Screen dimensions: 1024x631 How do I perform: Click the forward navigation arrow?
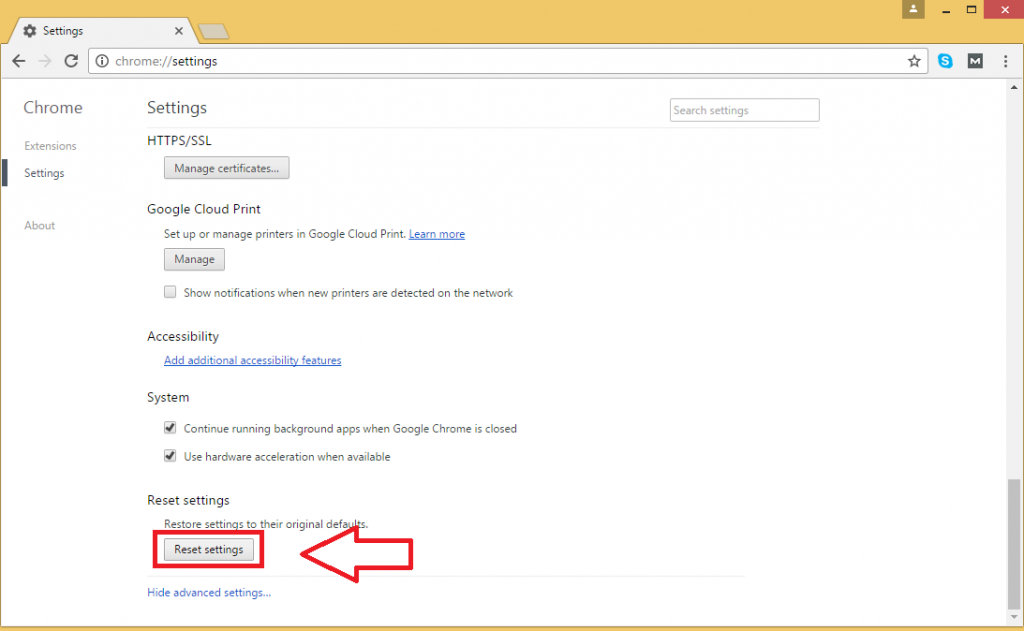(45, 61)
